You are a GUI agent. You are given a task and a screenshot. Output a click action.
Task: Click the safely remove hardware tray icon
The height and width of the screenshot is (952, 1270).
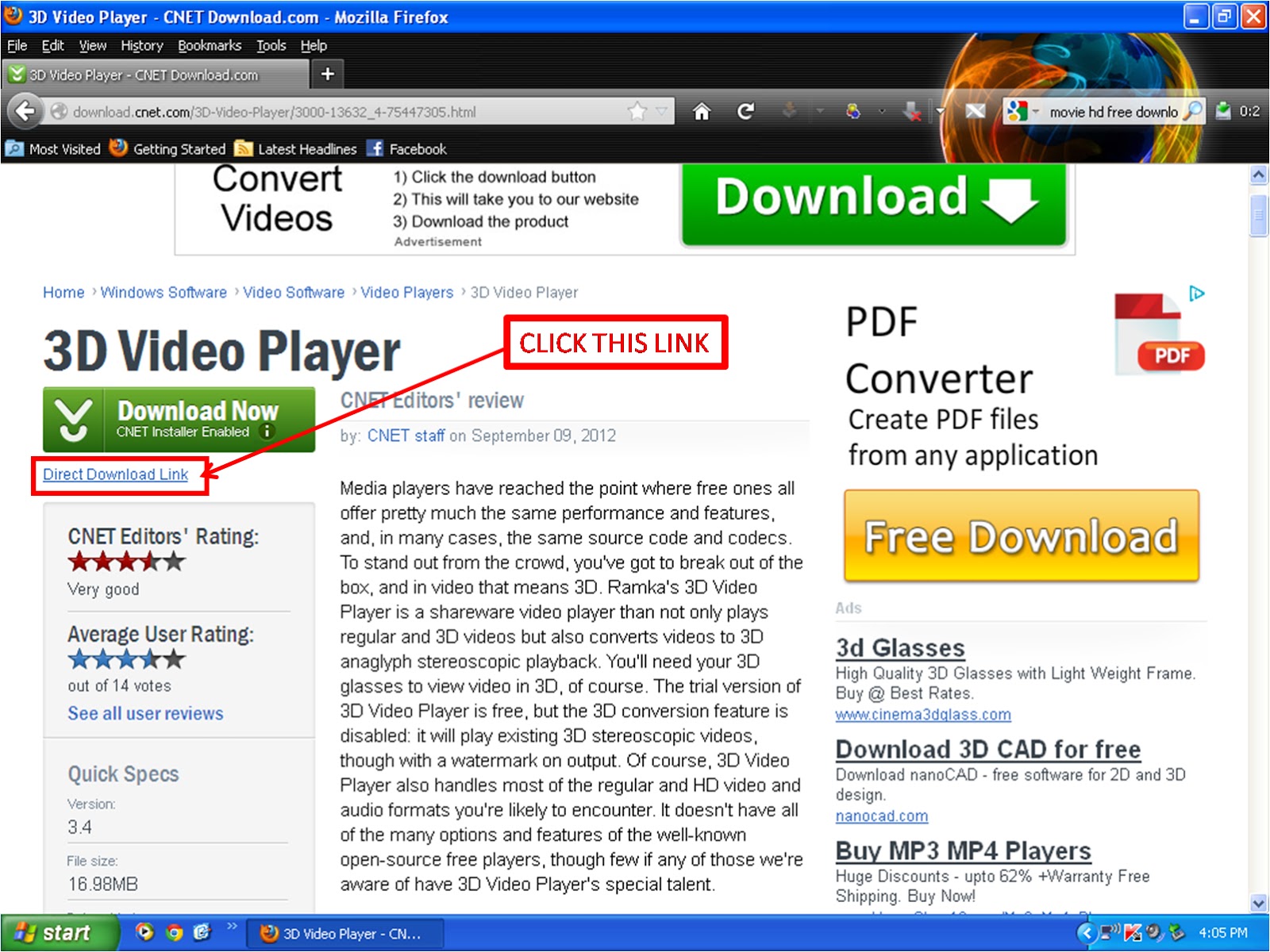1176,933
